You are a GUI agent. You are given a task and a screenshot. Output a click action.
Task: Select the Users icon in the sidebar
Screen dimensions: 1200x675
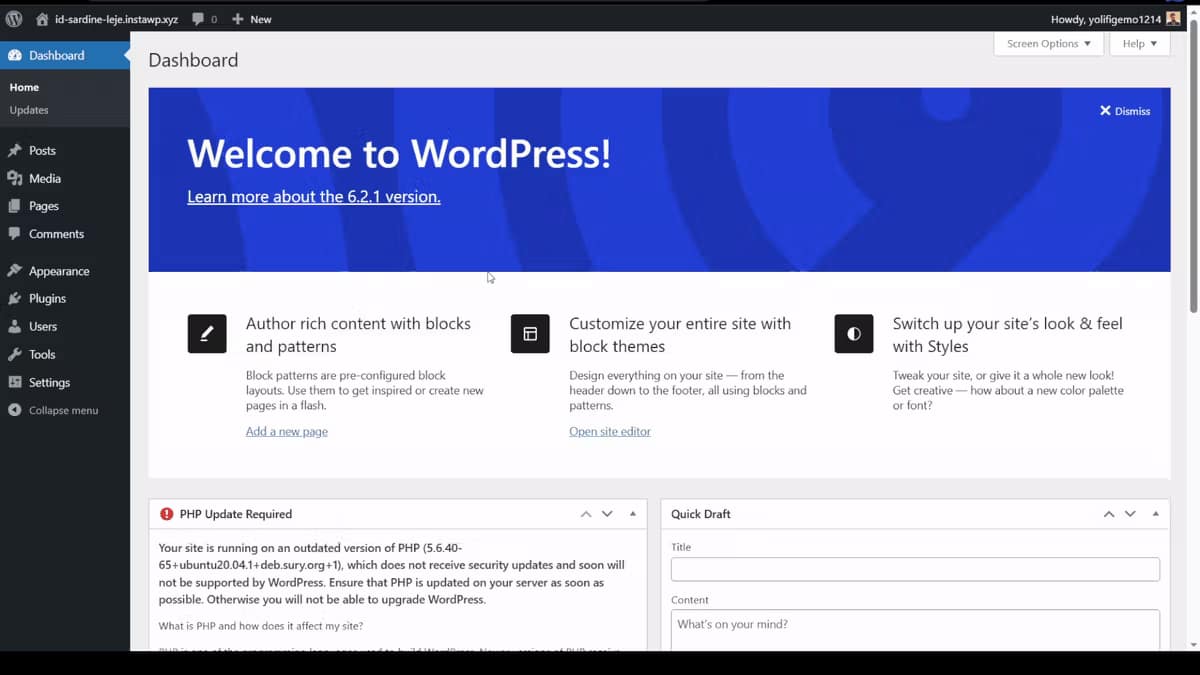tap(17, 326)
